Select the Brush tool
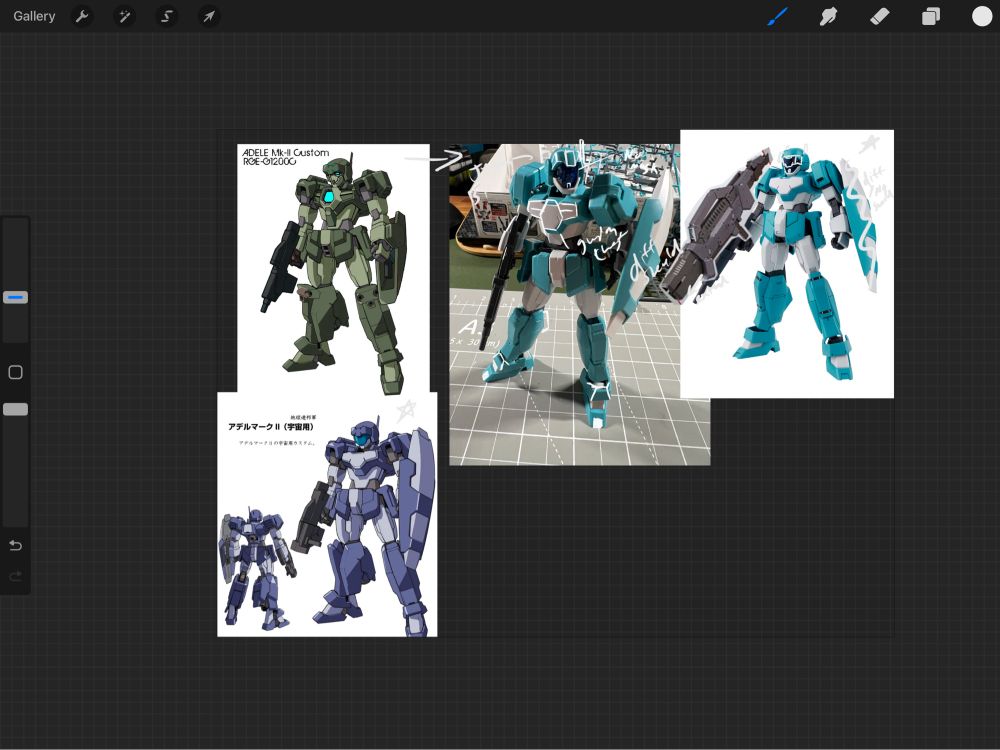This screenshot has width=1000, height=750. pos(777,16)
